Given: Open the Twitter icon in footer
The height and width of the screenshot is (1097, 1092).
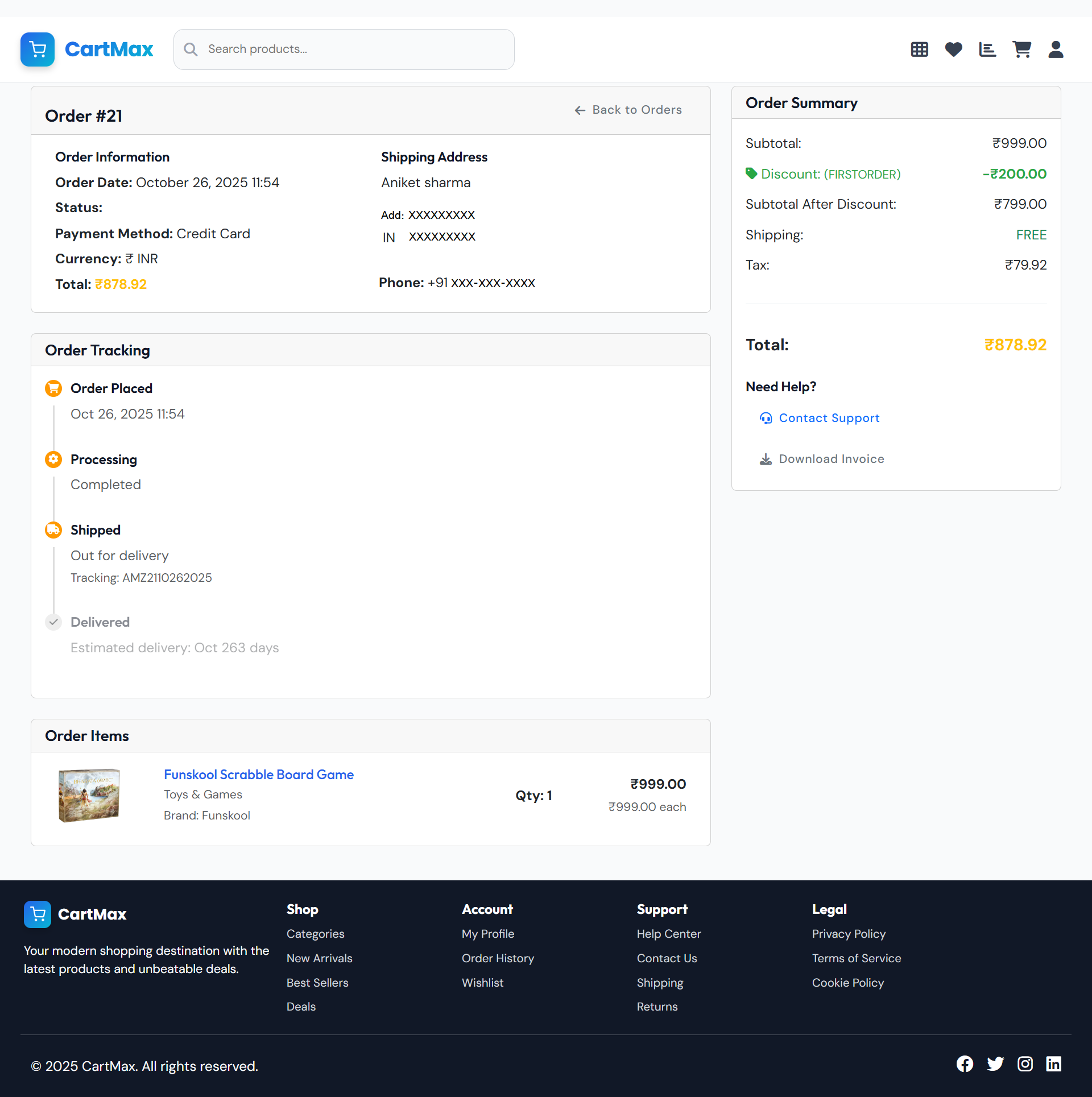Looking at the screenshot, I should tap(995, 1064).
